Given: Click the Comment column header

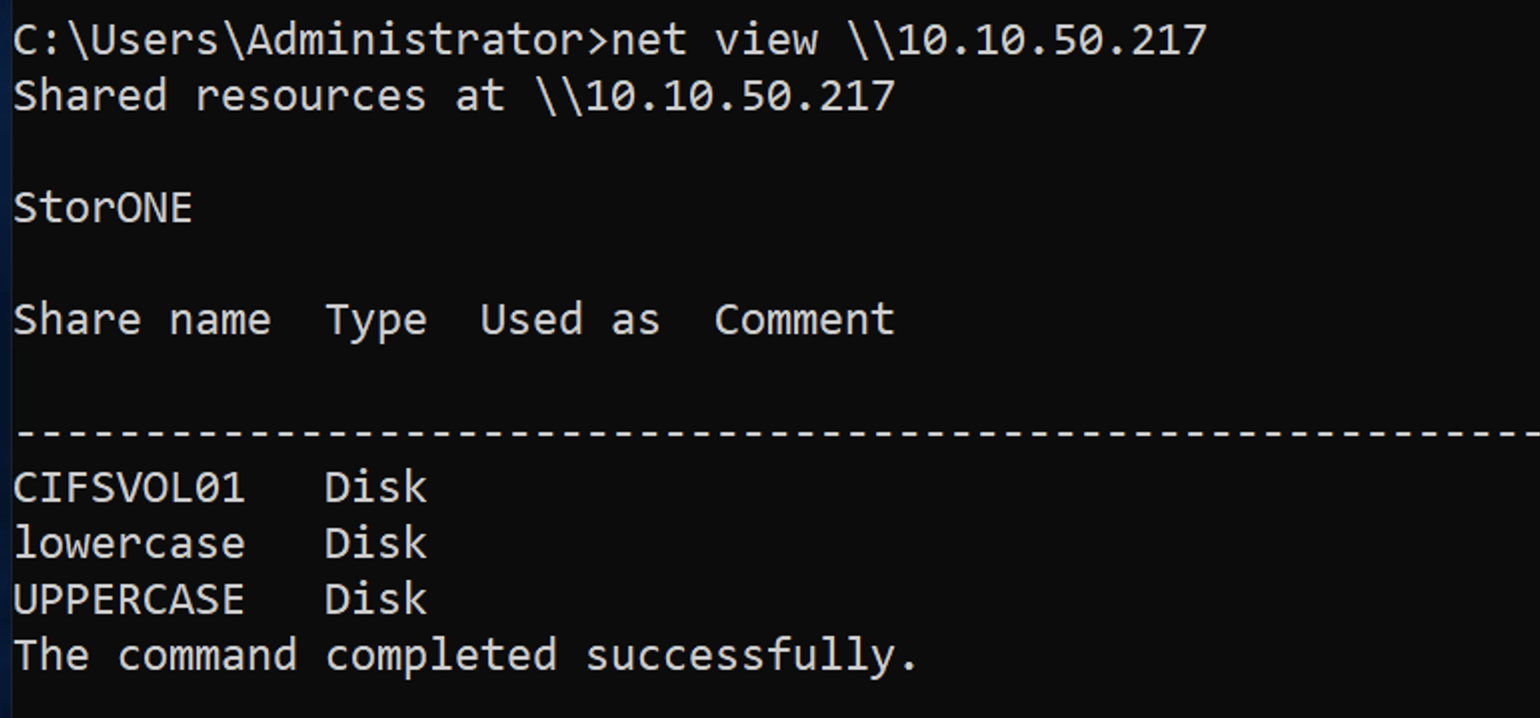Looking at the screenshot, I should click(x=804, y=320).
